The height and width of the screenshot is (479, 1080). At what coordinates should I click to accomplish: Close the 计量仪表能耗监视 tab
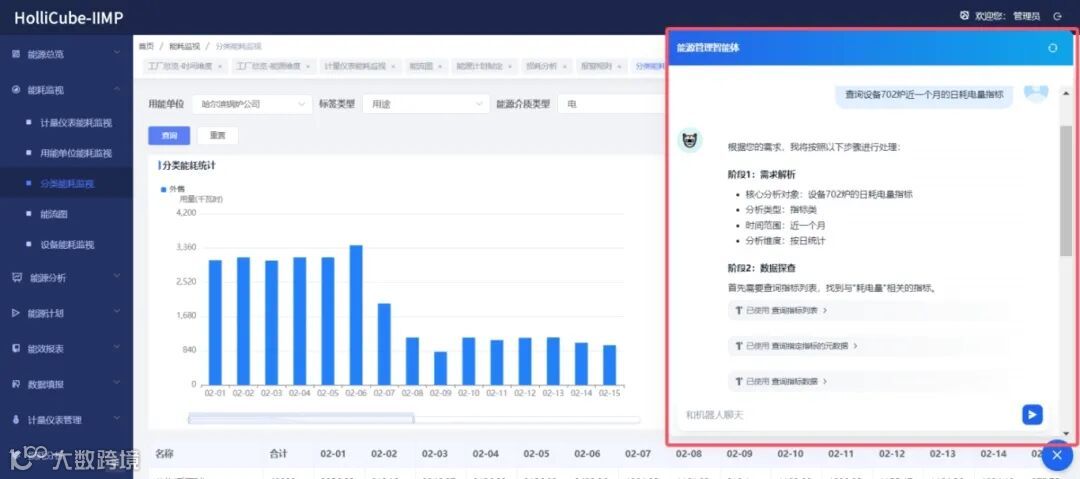393,66
